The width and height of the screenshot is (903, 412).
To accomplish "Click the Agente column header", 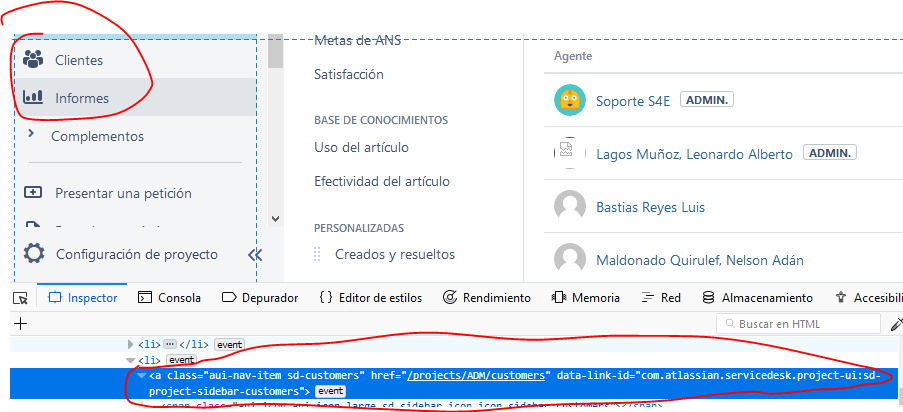I will pyautogui.click(x=572, y=56).
